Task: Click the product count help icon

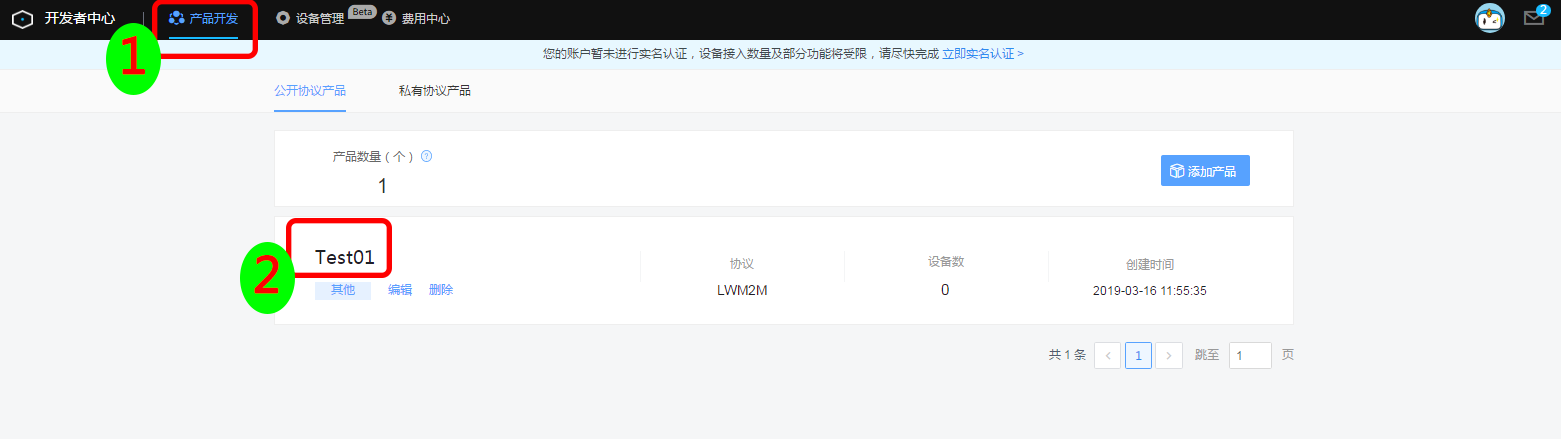Action: [426, 156]
